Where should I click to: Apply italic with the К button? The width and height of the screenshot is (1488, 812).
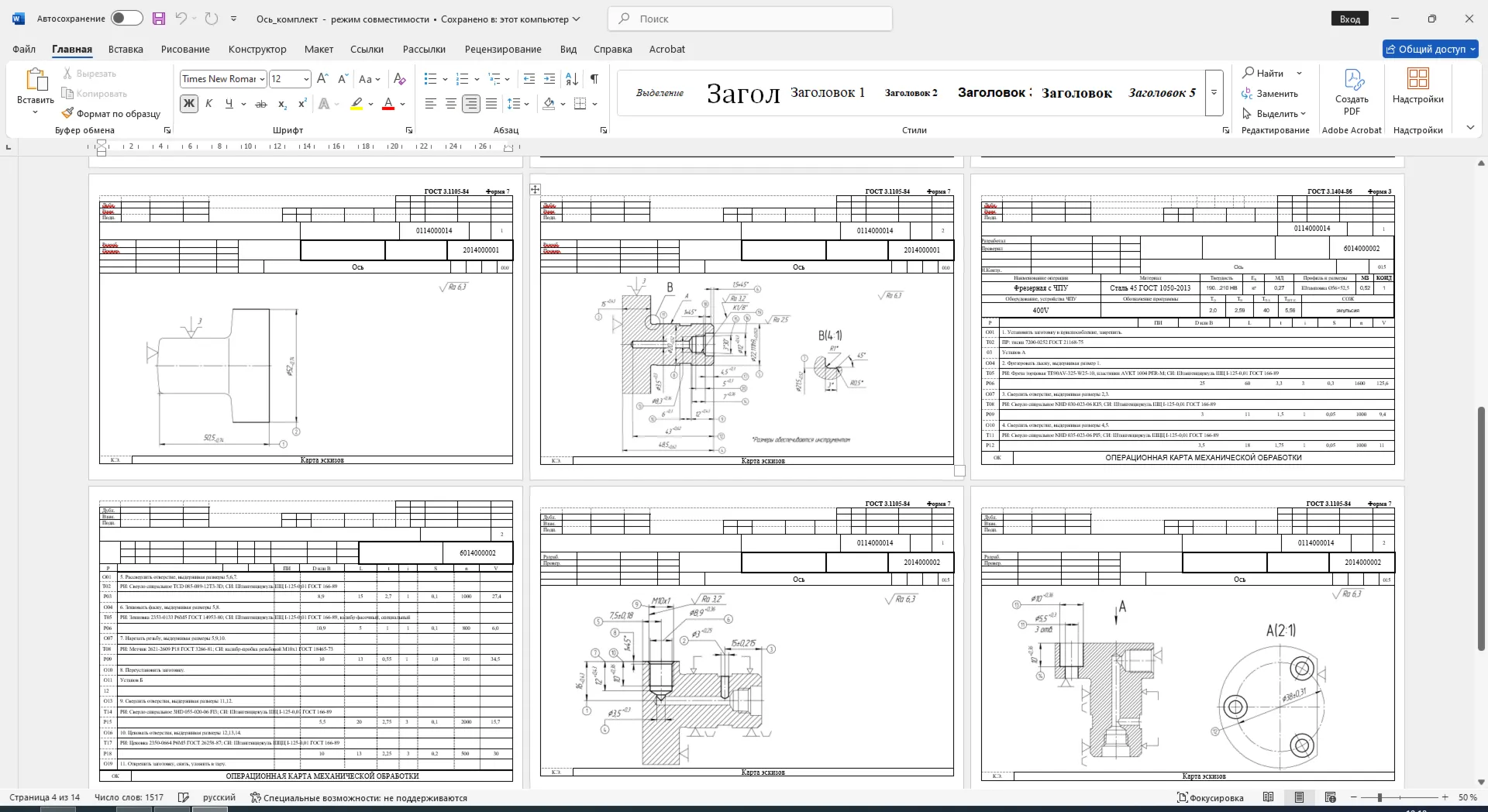(208, 104)
